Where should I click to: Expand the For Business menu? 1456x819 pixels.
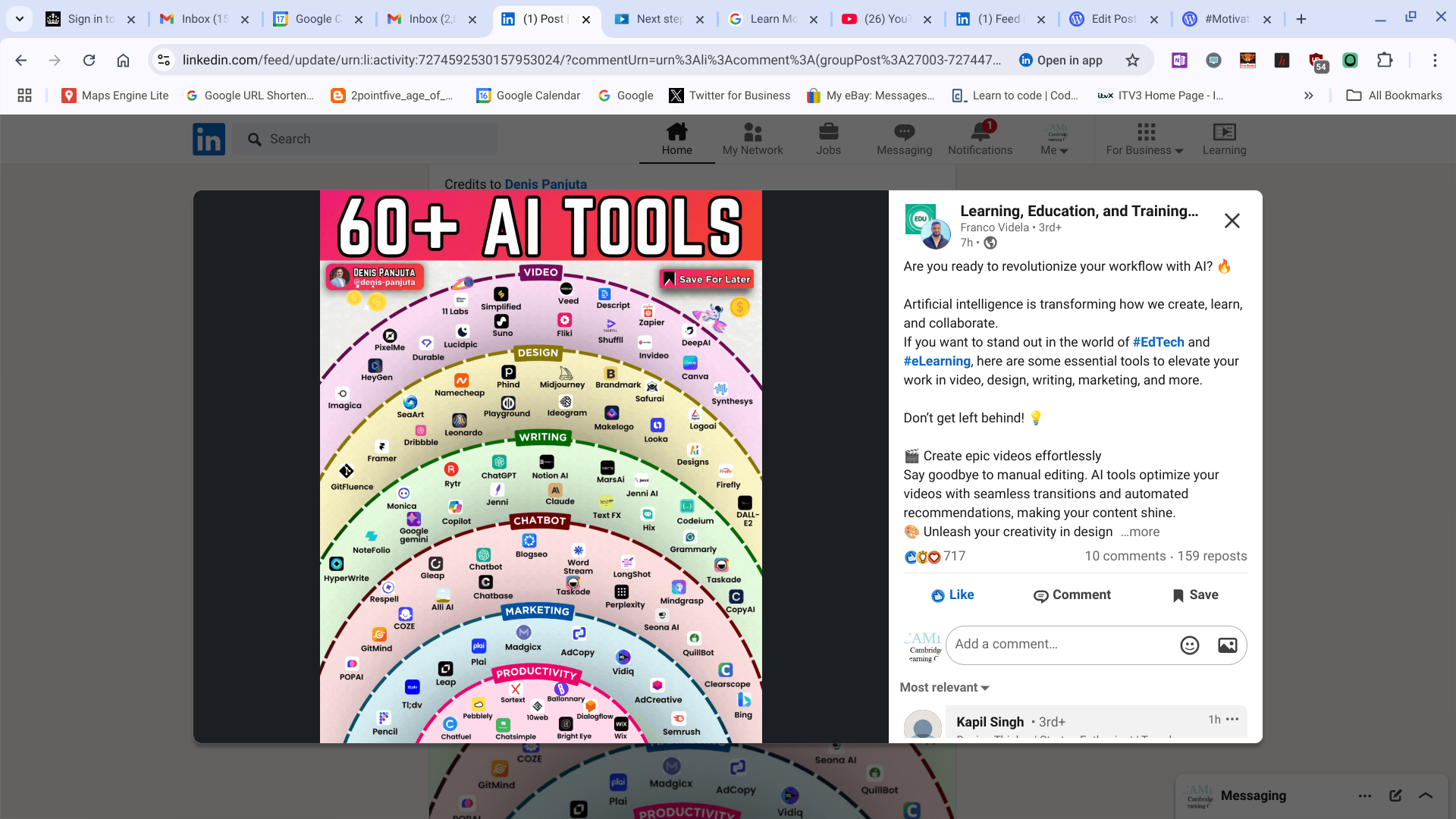1144,140
